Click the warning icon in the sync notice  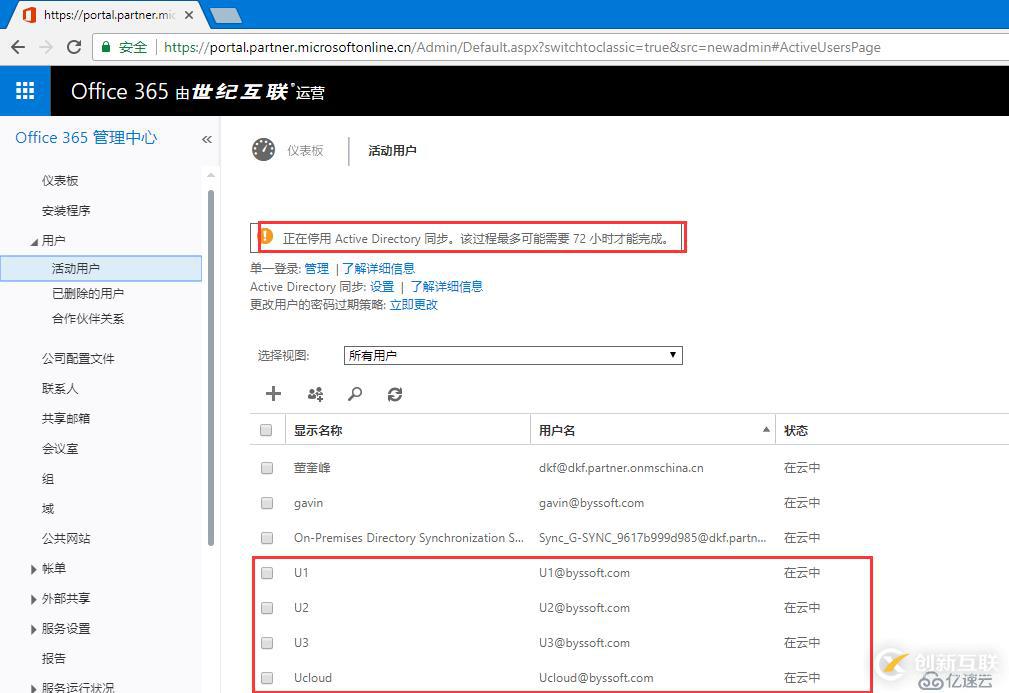(265, 236)
